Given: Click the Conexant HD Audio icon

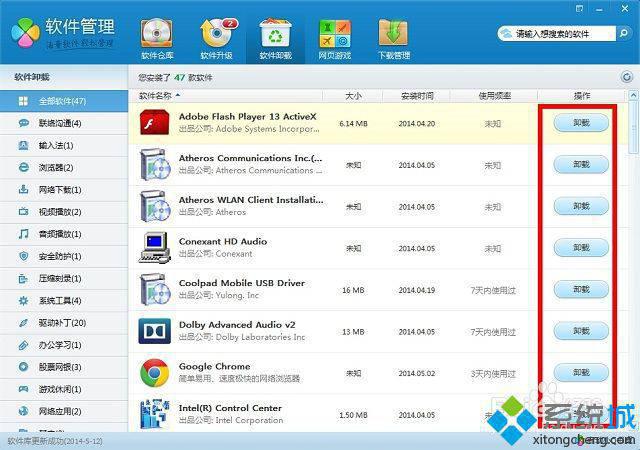Looking at the screenshot, I should [154, 247].
